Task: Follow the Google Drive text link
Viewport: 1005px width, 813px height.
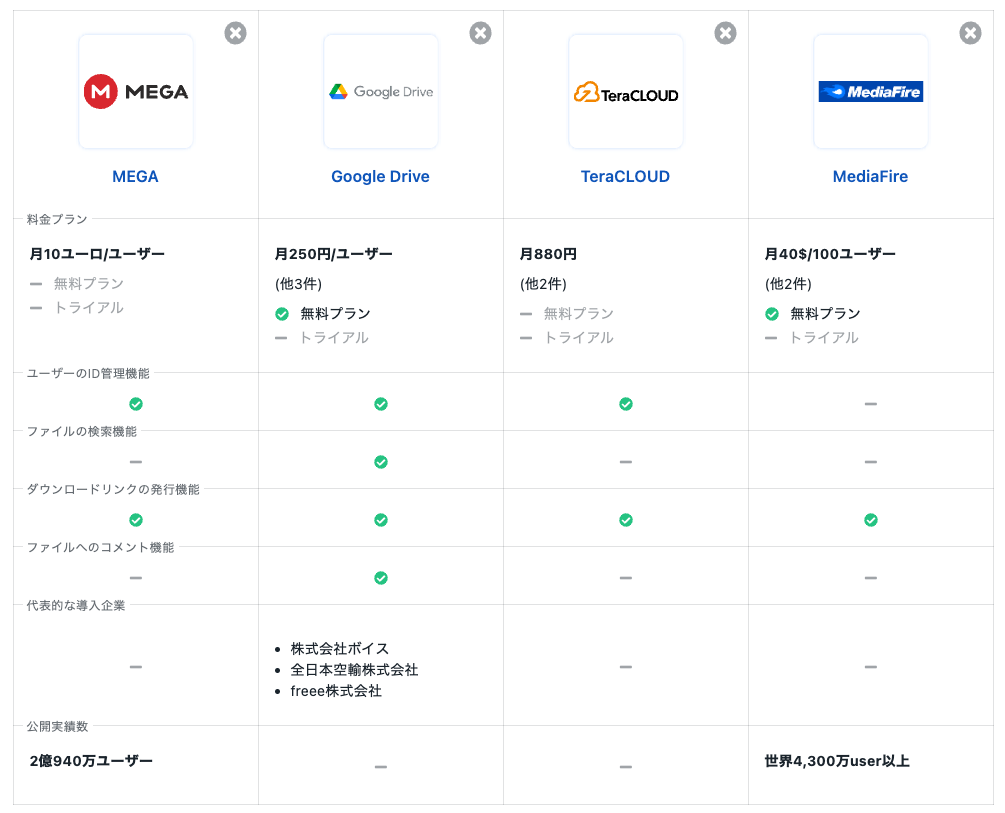Action: [381, 177]
